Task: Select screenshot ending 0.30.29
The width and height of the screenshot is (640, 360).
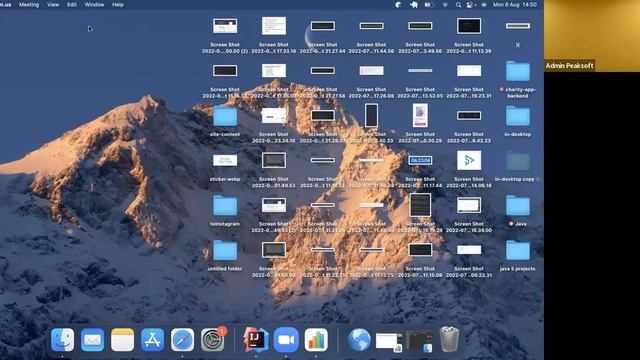Action: click(x=420, y=115)
